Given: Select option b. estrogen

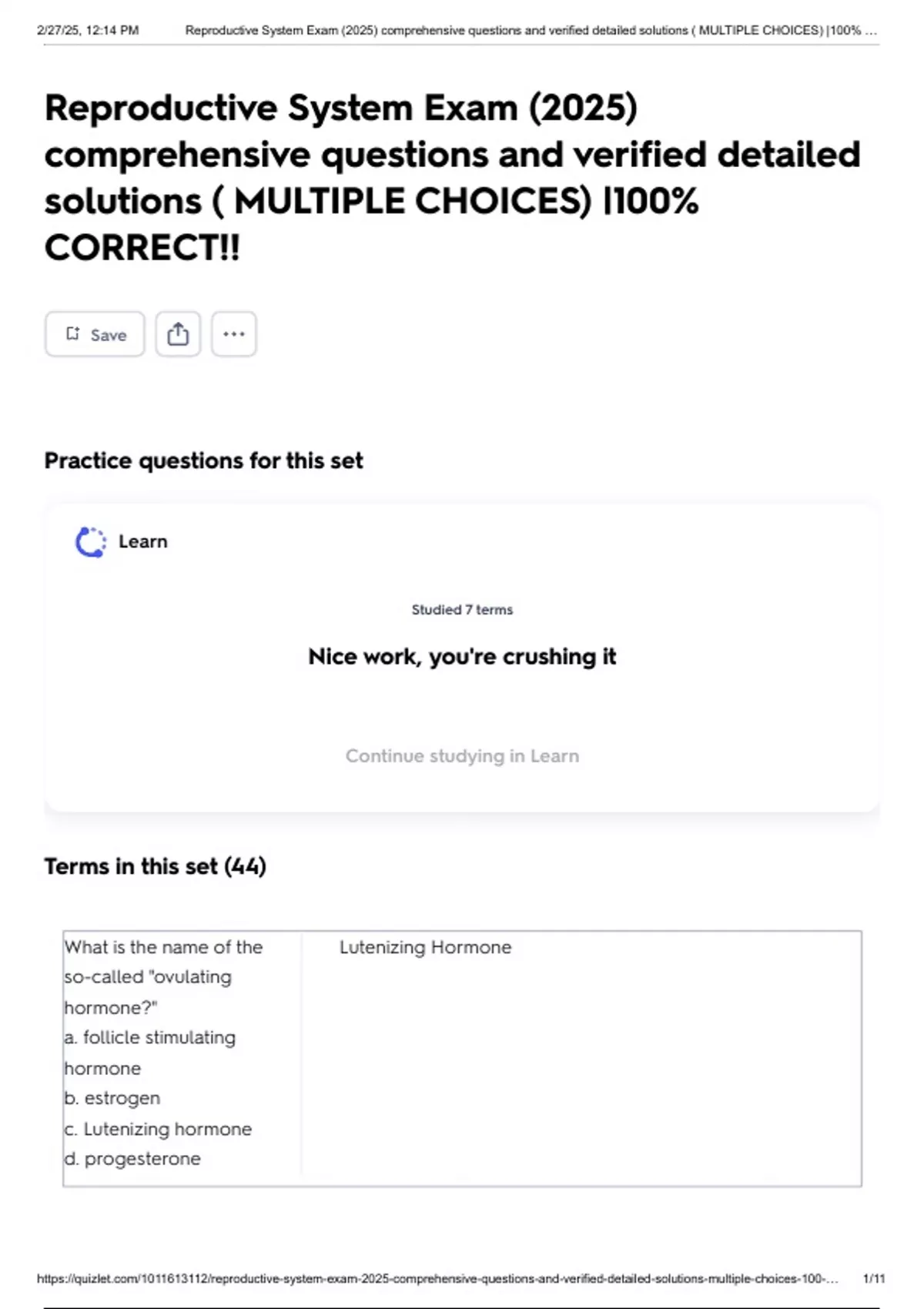Looking at the screenshot, I should [112, 1098].
